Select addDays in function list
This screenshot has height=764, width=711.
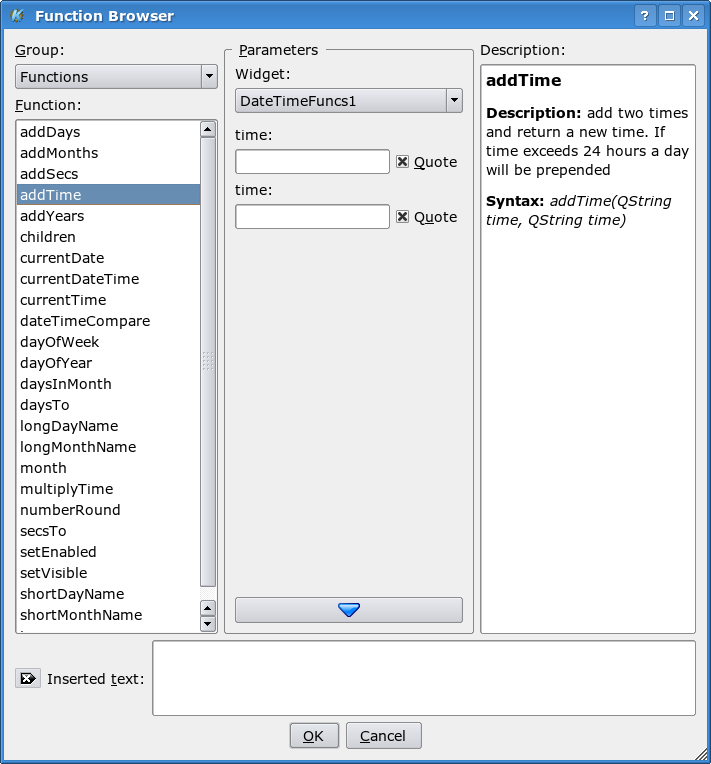point(108,132)
